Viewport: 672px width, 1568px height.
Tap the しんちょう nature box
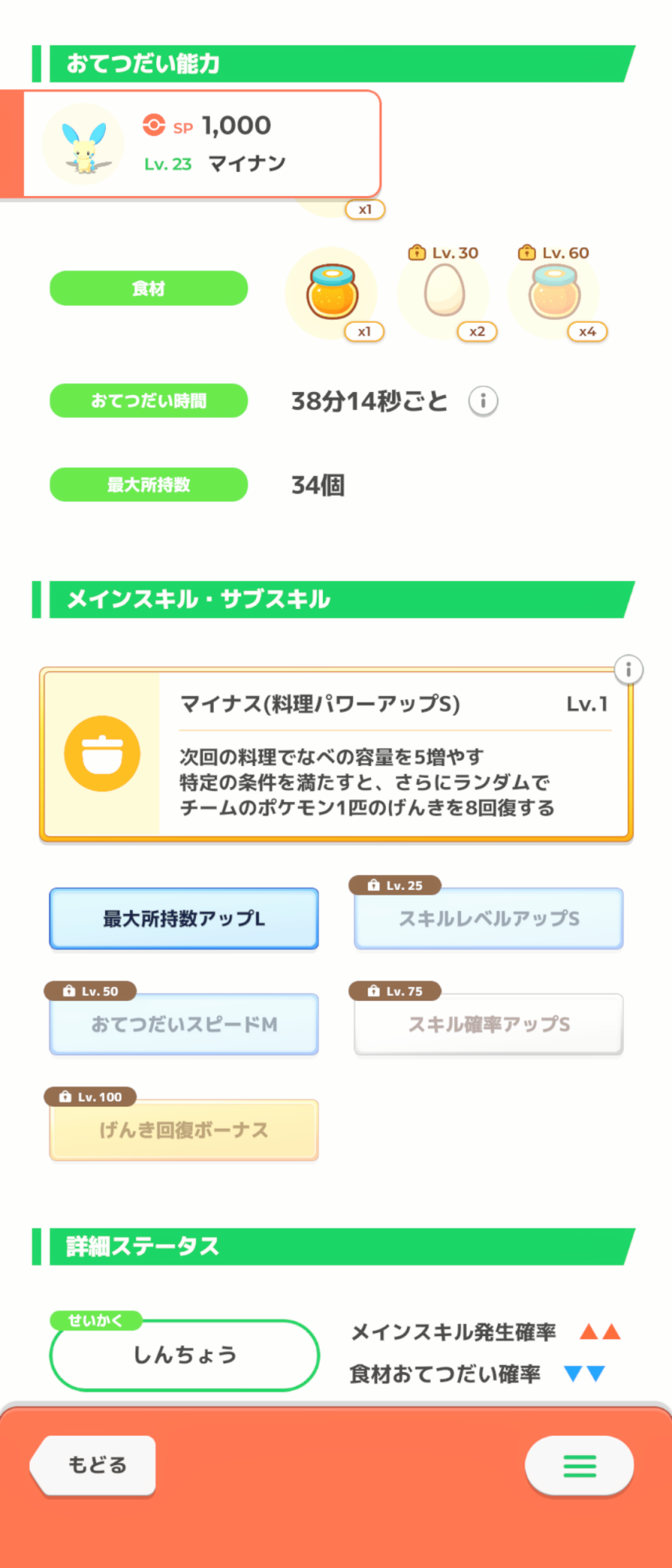coord(184,1355)
